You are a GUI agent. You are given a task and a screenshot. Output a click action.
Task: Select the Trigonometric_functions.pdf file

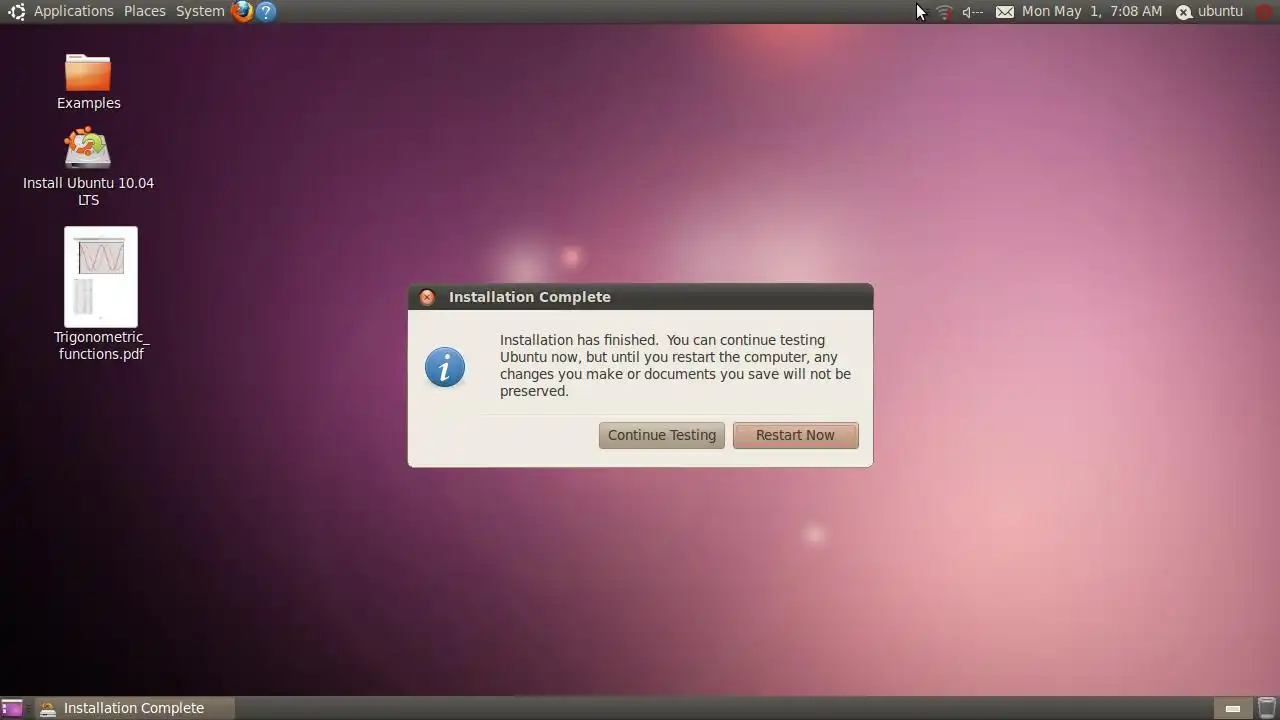101,294
